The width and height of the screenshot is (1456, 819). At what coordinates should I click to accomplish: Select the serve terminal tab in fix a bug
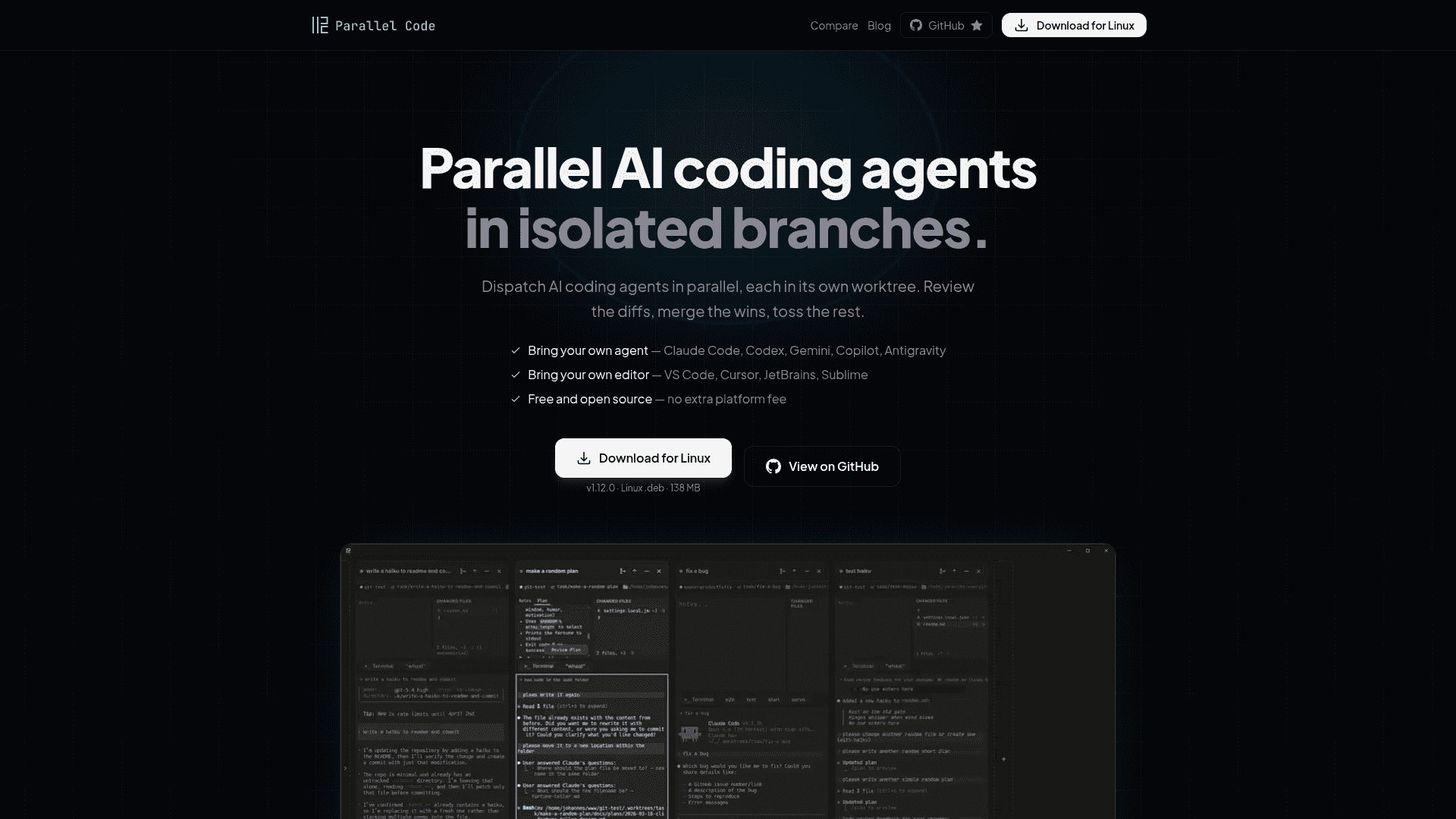point(799,699)
